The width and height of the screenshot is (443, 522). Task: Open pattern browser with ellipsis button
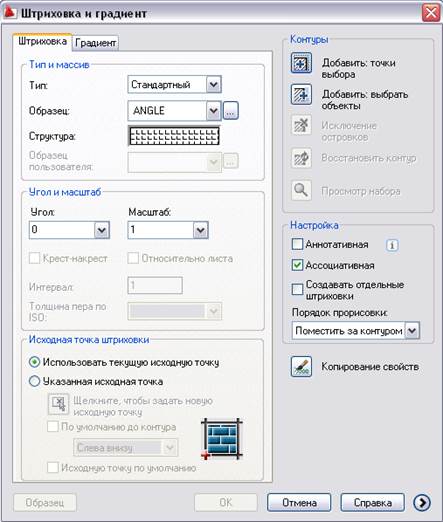tap(231, 111)
